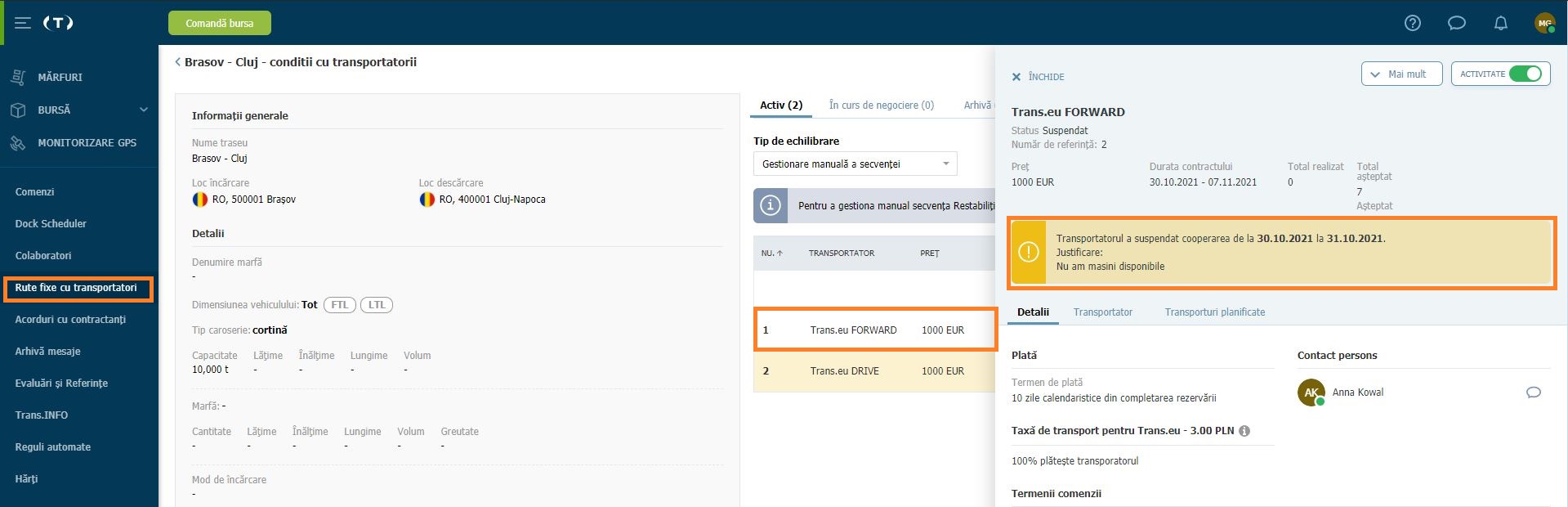The width and height of the screenshot is (1568, 507).
Task: Toggle the Activitate switch
Action: [1525, 74]
